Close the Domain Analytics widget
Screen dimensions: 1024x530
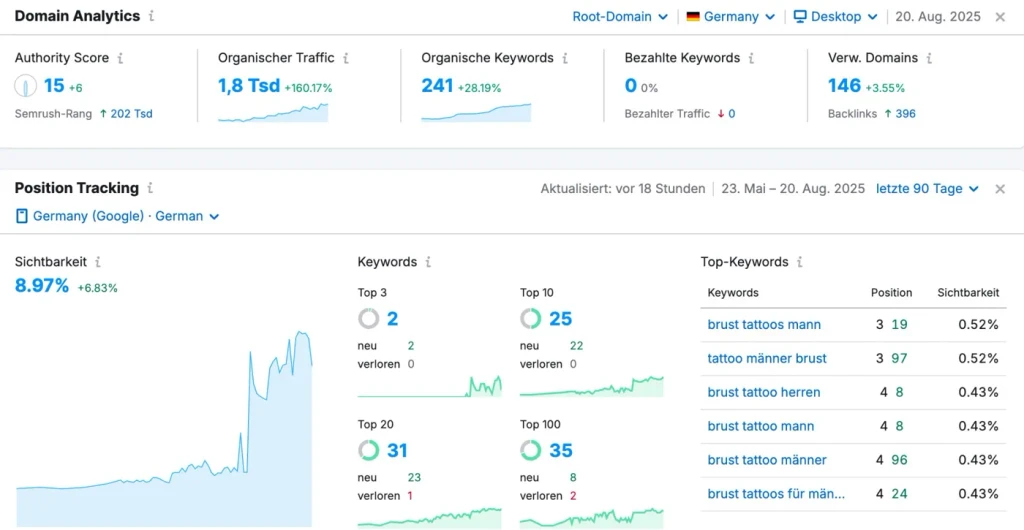click(x=1000, y=17)
